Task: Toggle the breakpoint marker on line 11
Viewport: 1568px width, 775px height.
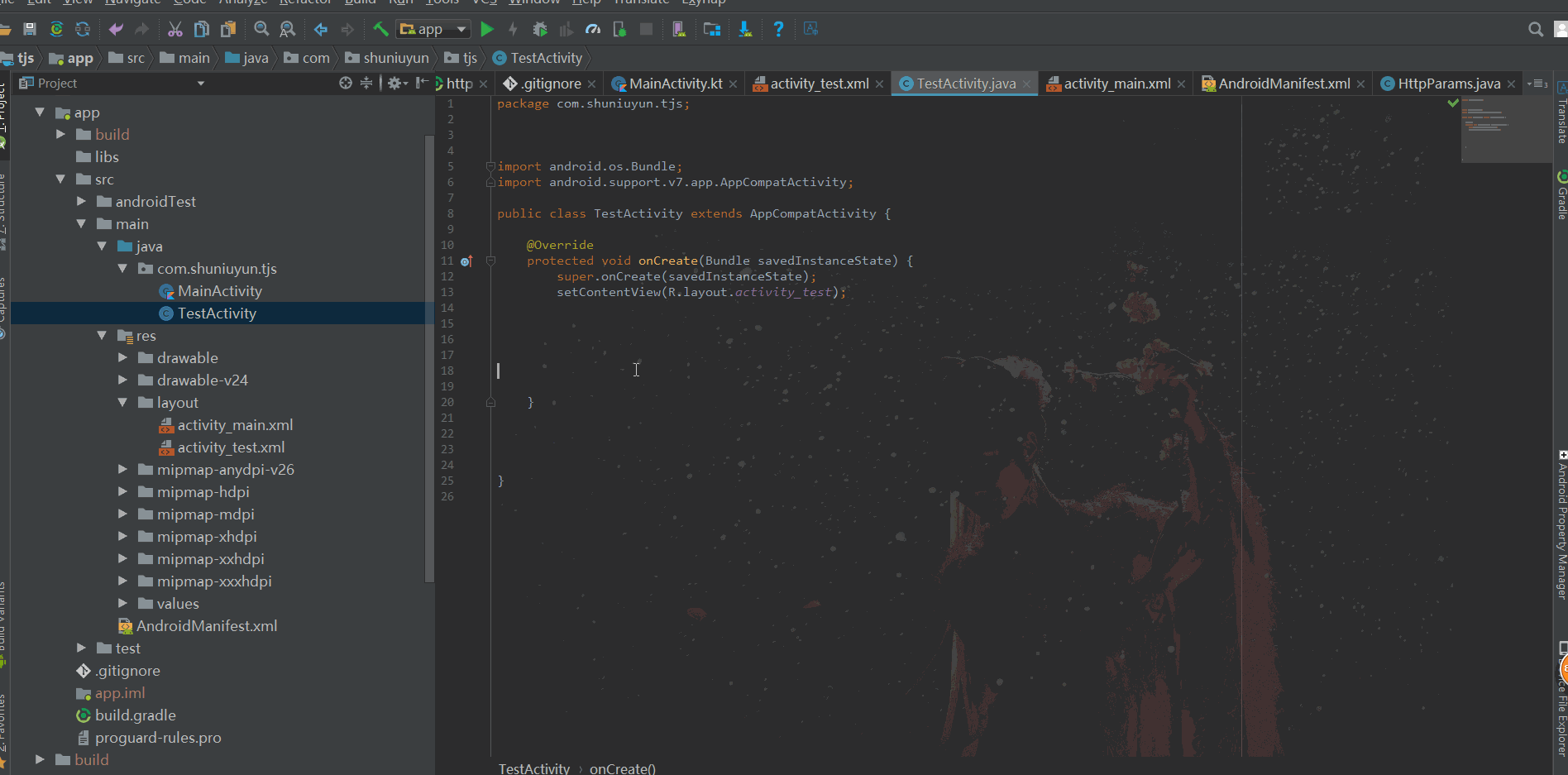Action: coord(466,261)
